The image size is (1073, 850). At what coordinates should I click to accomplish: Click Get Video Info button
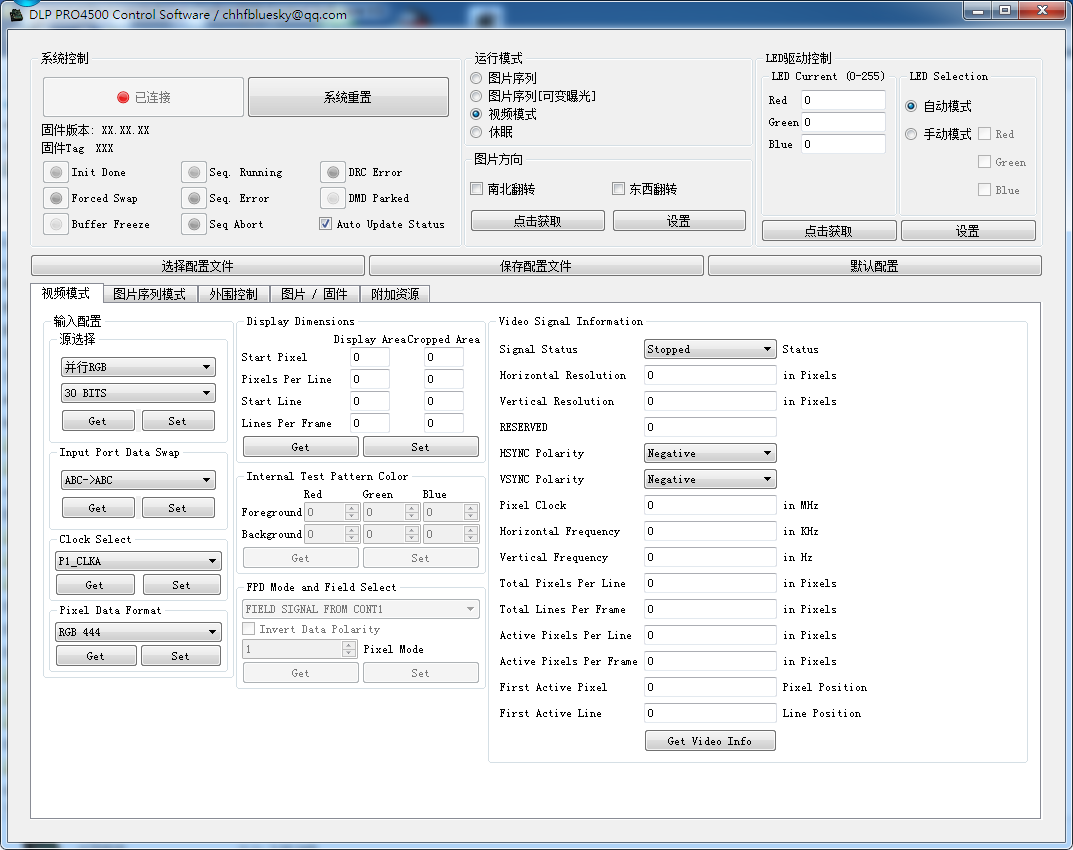[x=710, y=741]
